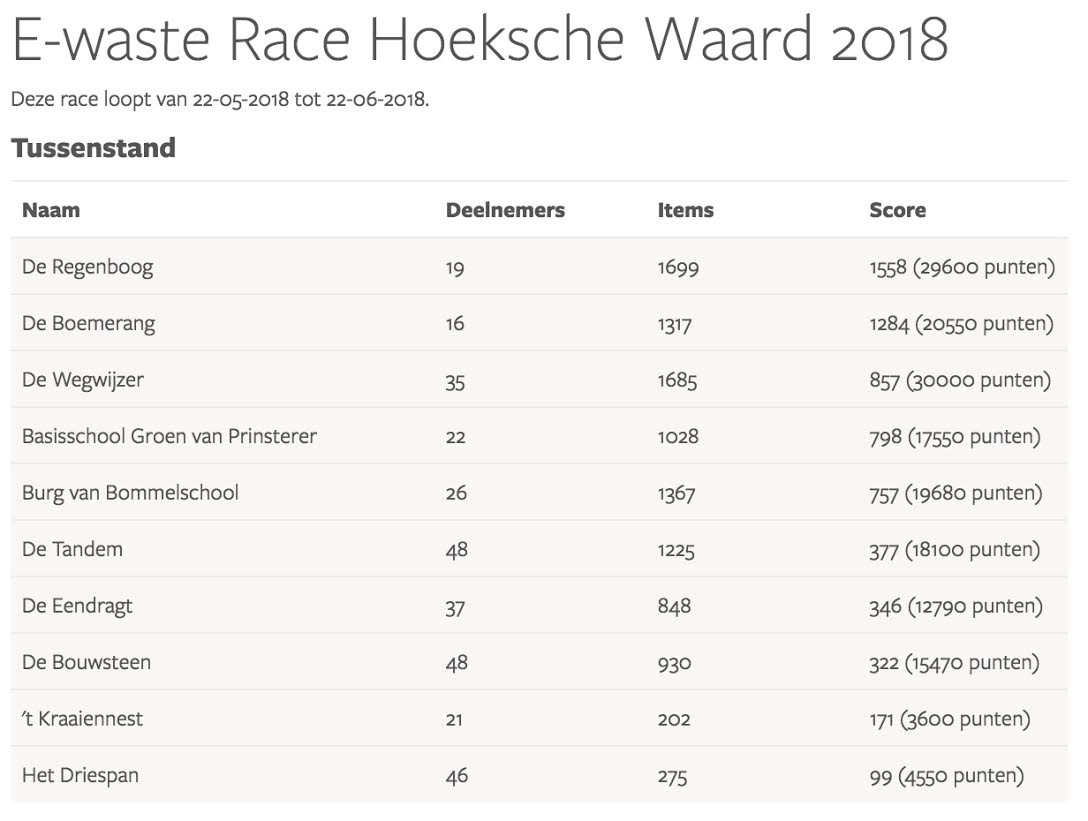This screenshot has width=1088, height=821.
Task: Click the De Bouwsteen entry
Action: tap(86, 662)
